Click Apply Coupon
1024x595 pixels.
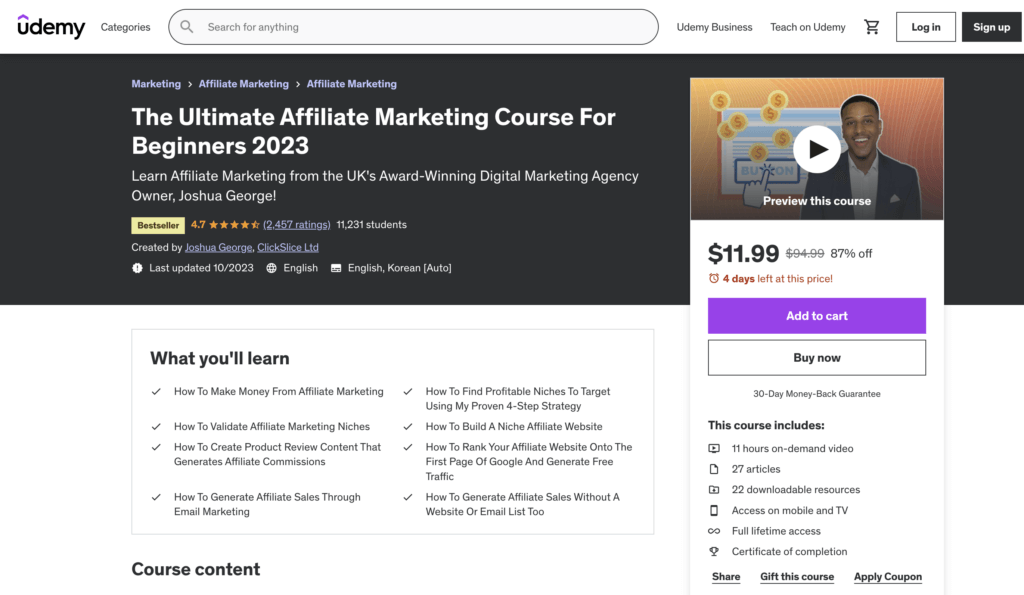click(887, 576)
